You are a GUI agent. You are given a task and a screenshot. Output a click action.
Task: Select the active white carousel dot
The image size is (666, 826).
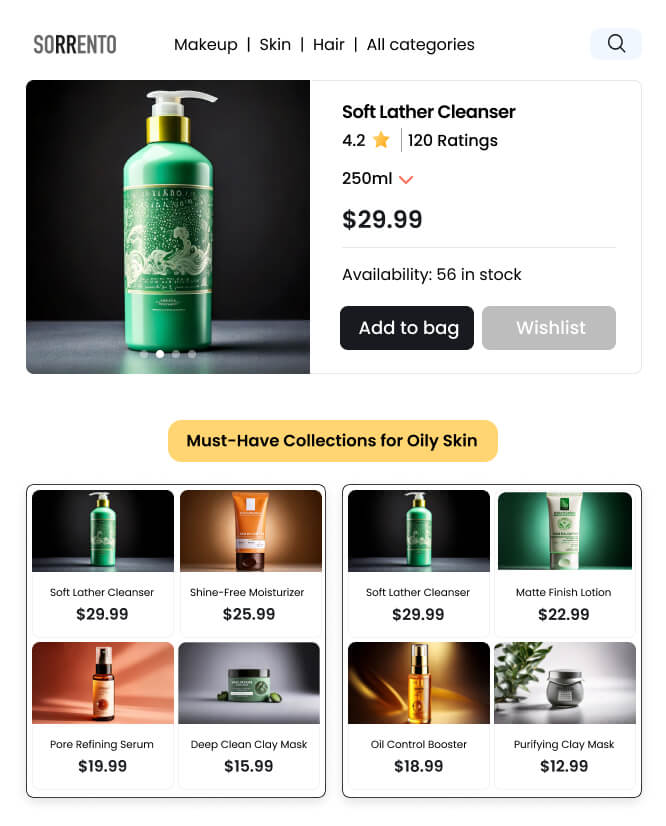pos(160,354)
